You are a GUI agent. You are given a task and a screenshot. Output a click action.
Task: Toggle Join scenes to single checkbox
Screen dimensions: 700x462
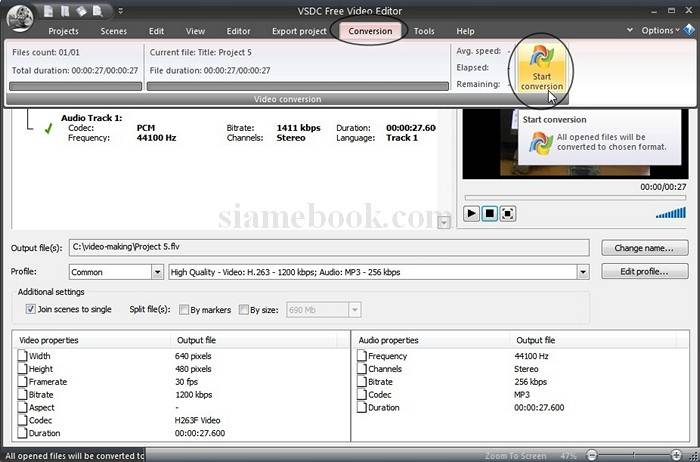tap(30, 309)
